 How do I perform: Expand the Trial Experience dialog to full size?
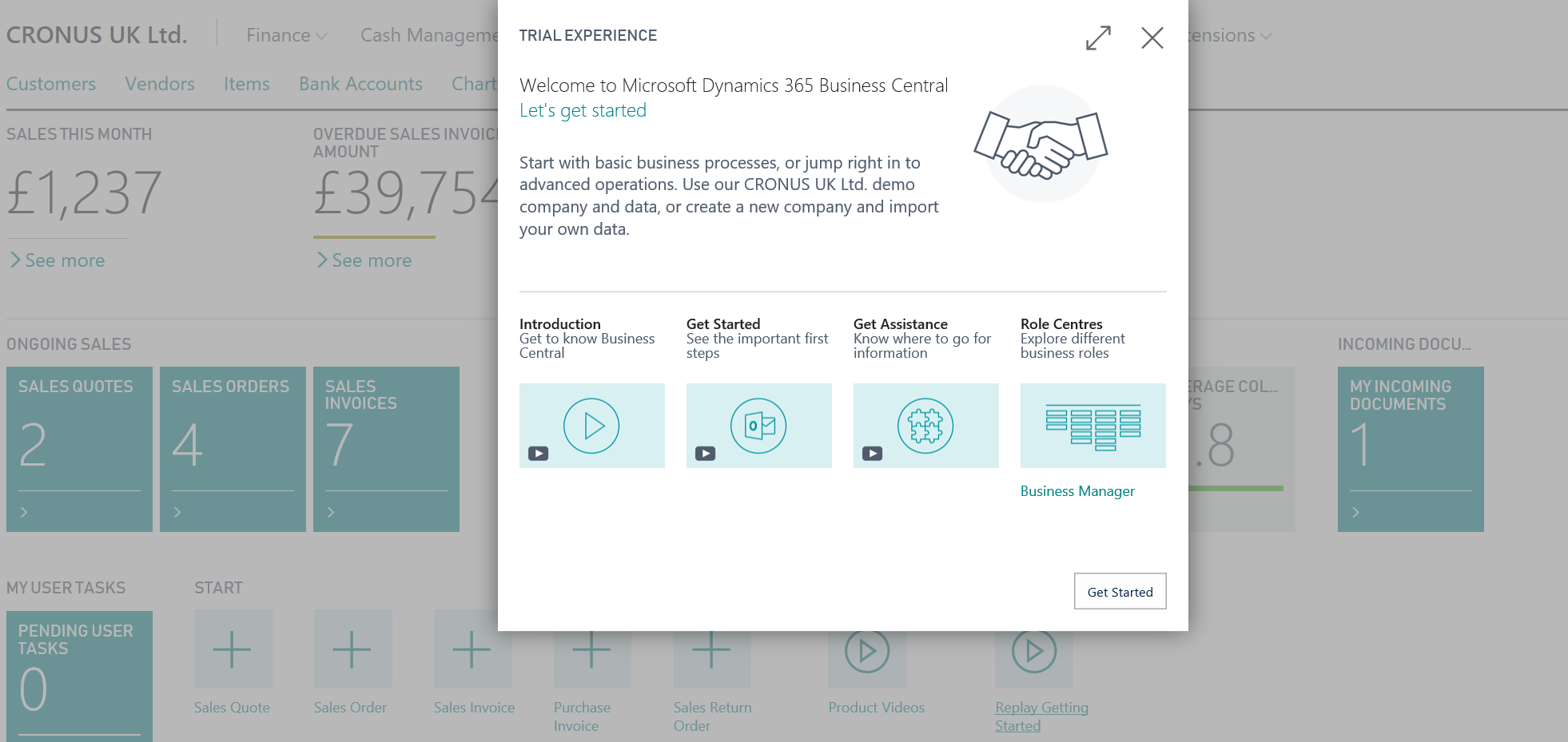click(1098, 38)
